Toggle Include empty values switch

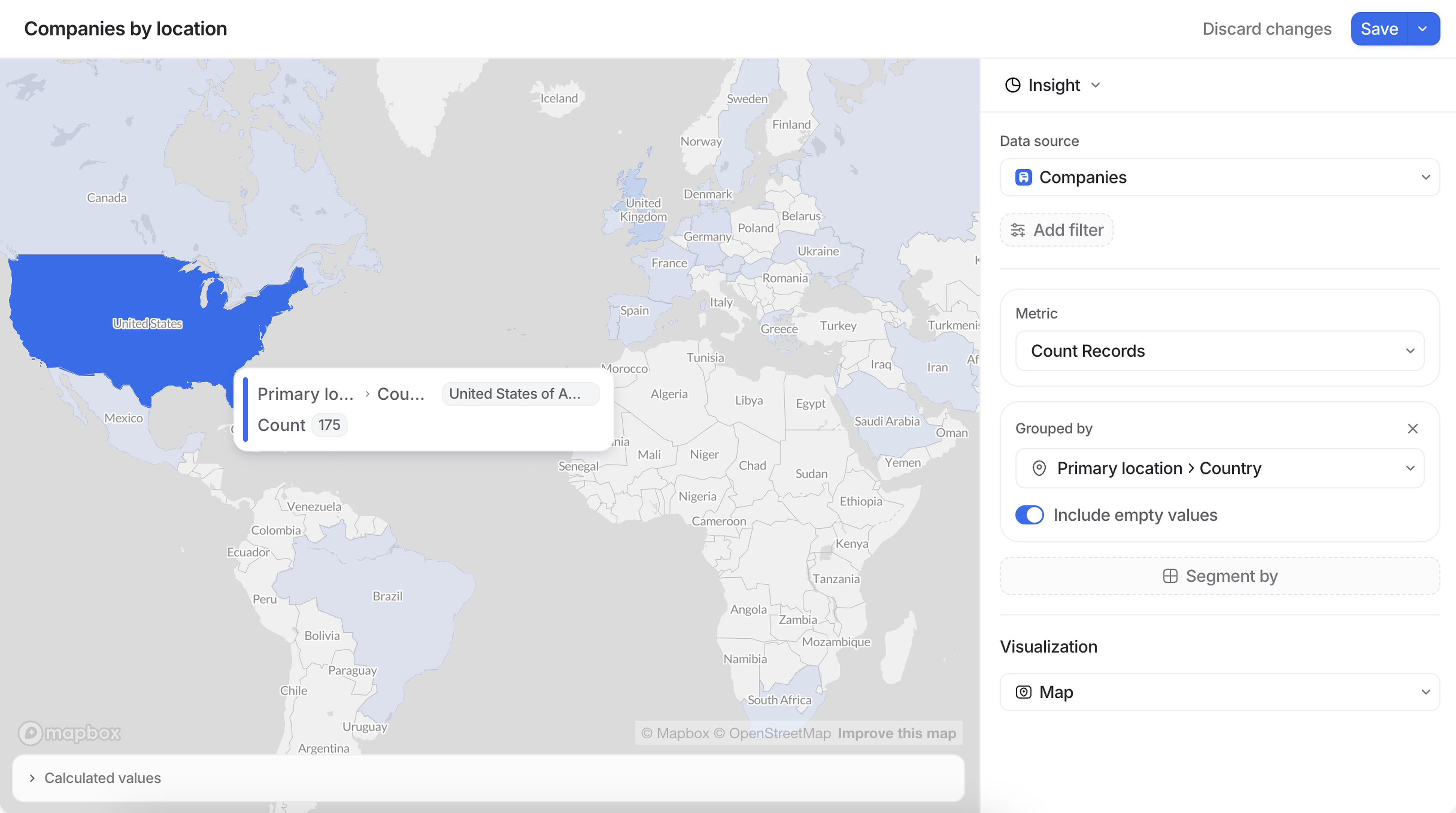point(1029,515)
